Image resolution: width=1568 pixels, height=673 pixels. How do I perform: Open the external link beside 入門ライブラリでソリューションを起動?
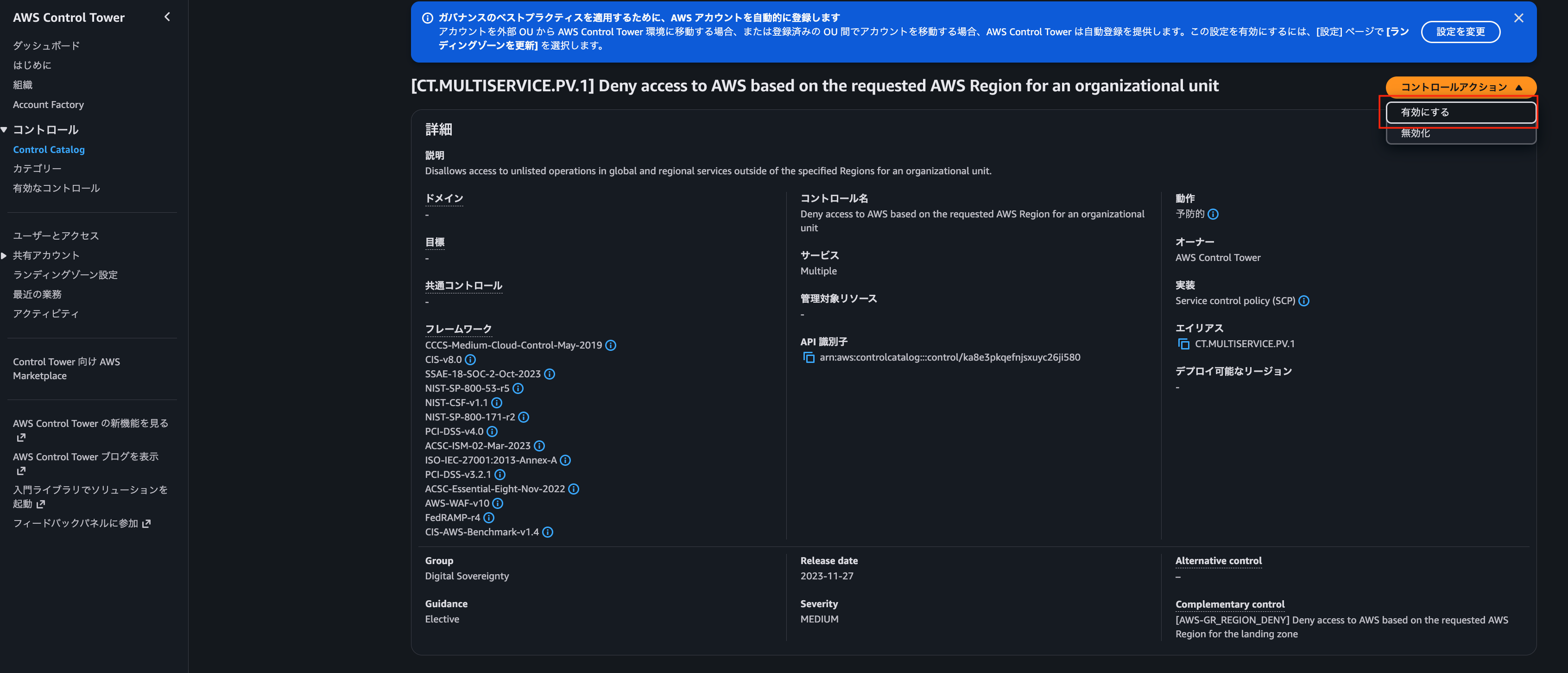[41, 504]
